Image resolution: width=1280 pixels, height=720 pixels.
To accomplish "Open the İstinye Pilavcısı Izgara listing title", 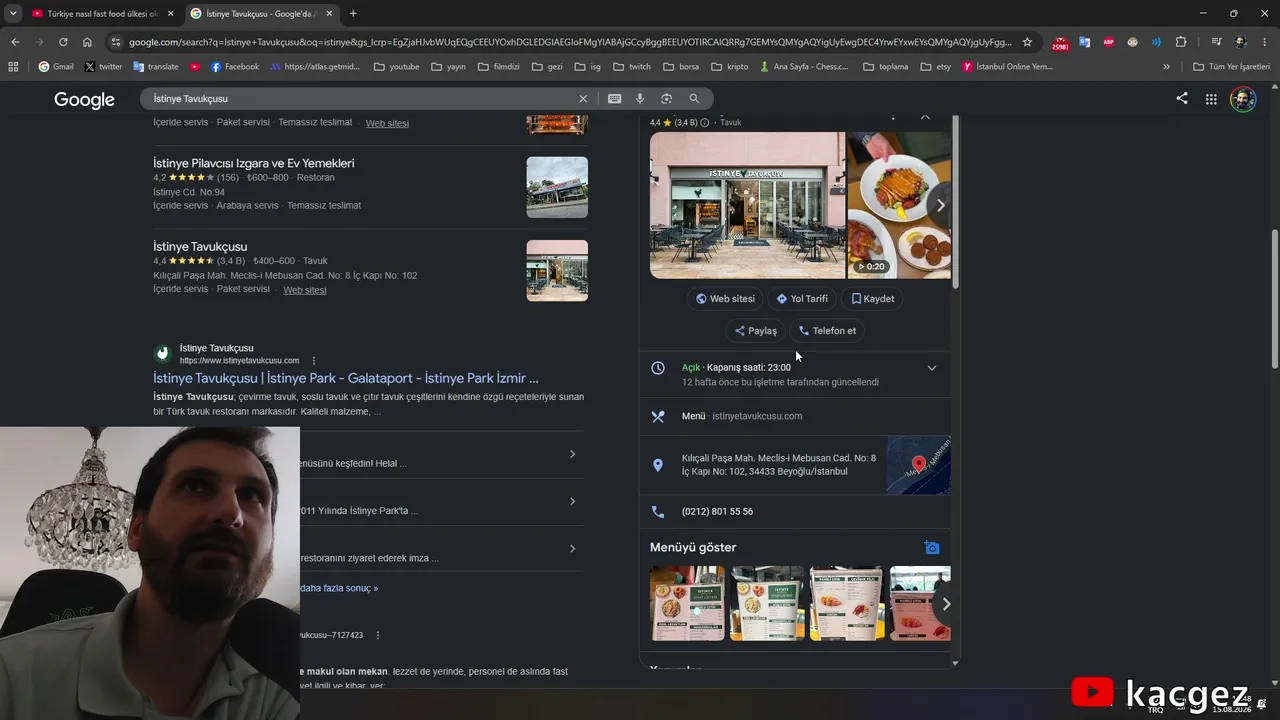I will coord(254,163).
